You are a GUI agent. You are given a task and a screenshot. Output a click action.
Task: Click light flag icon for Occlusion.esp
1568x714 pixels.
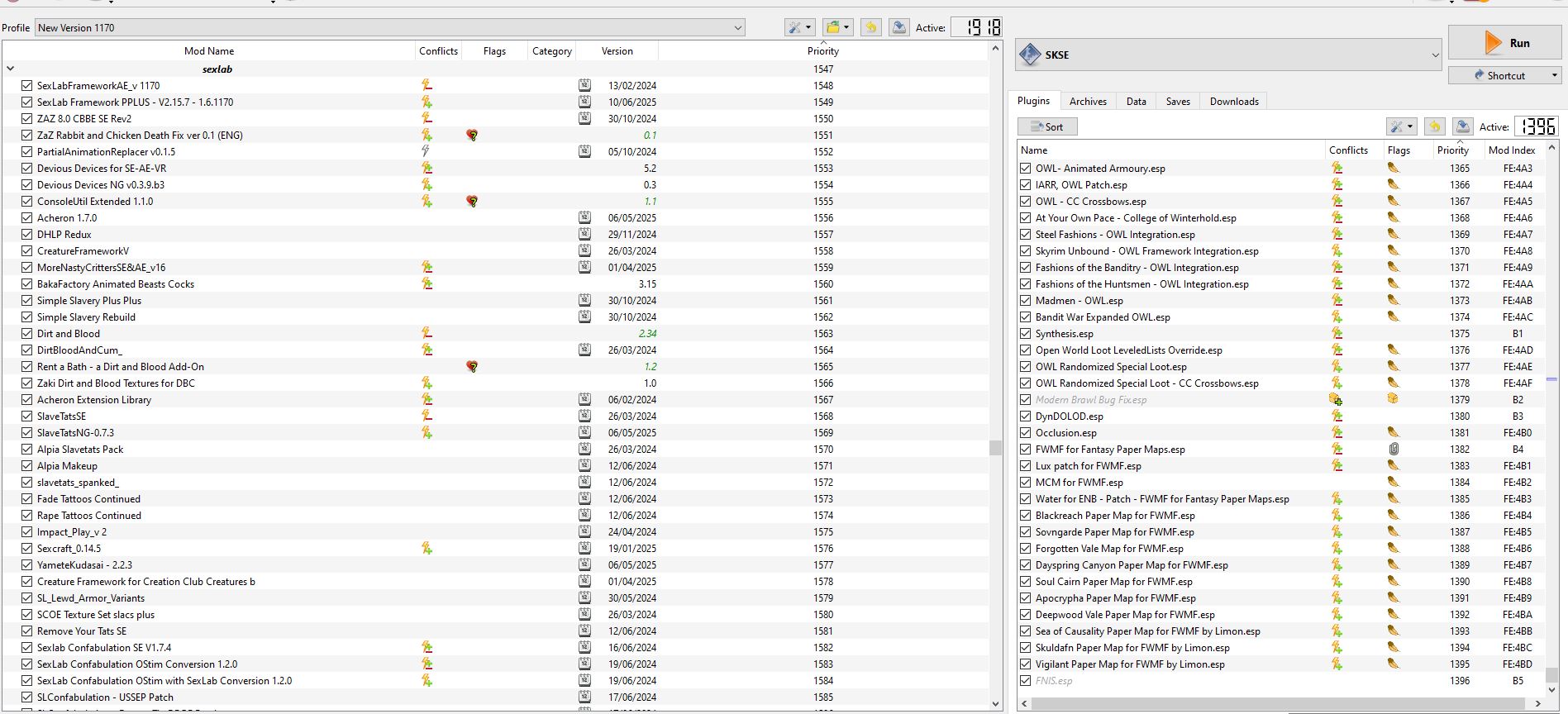point(1393,432)
